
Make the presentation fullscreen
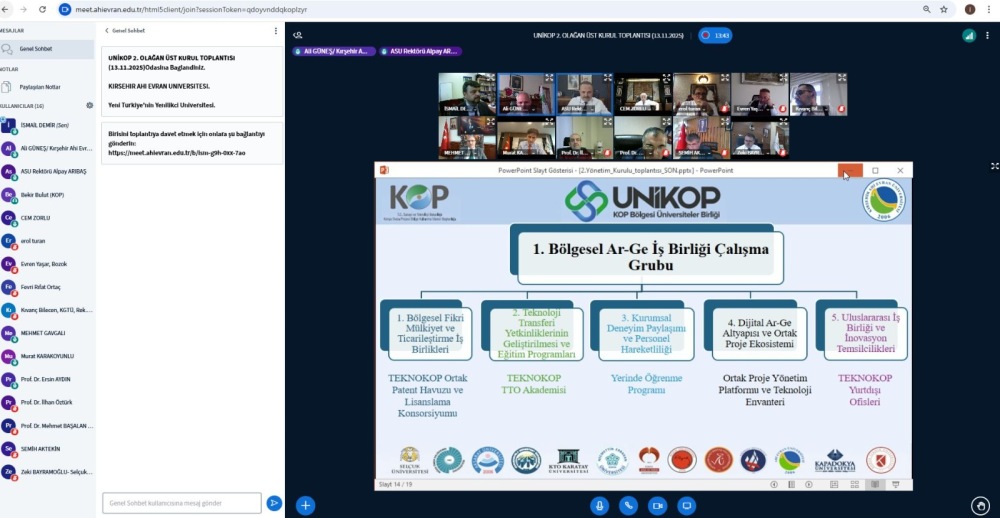tap(994, 166)
